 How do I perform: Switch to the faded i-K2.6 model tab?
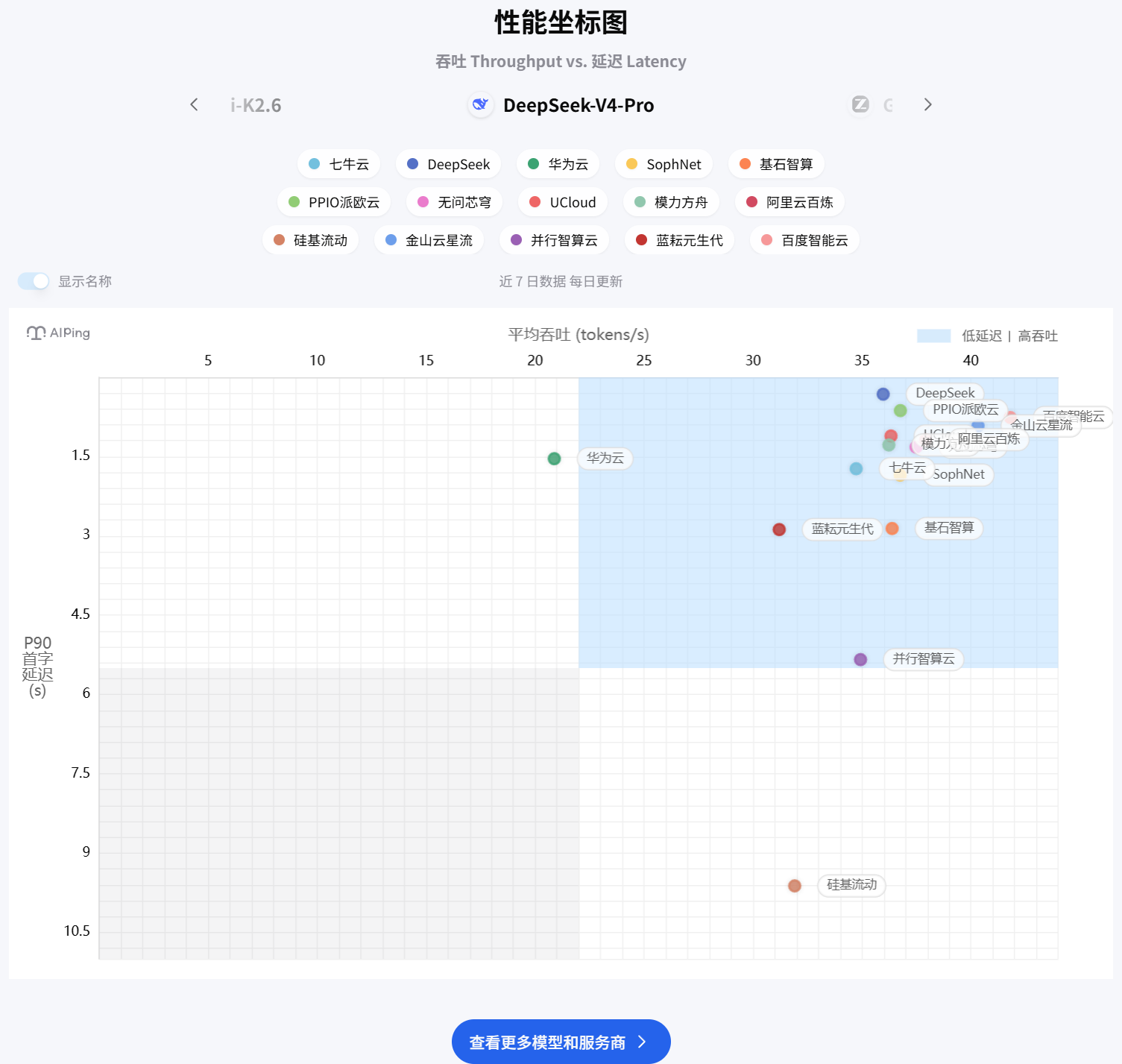[x=256, y=105]
